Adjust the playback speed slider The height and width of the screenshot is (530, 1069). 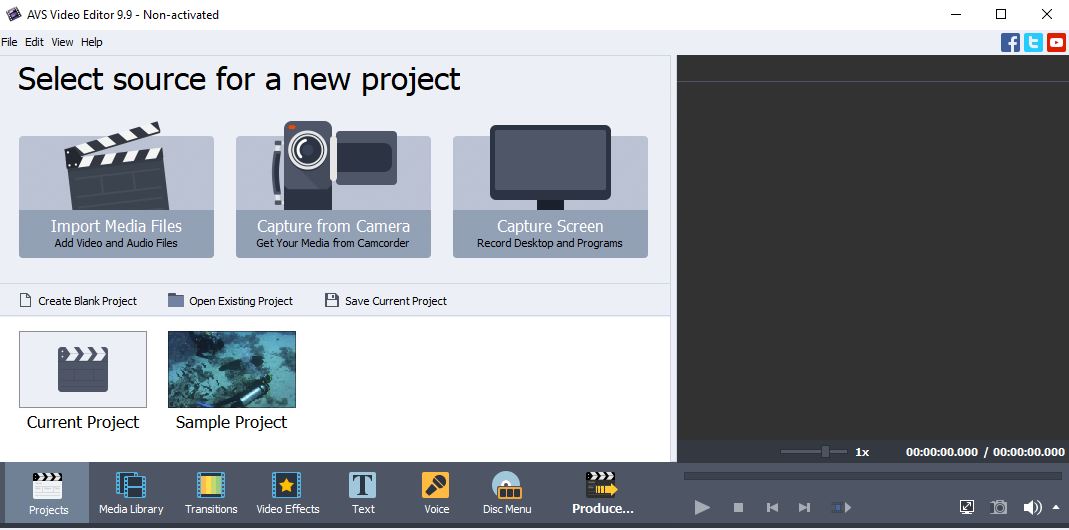click(814, 452)
